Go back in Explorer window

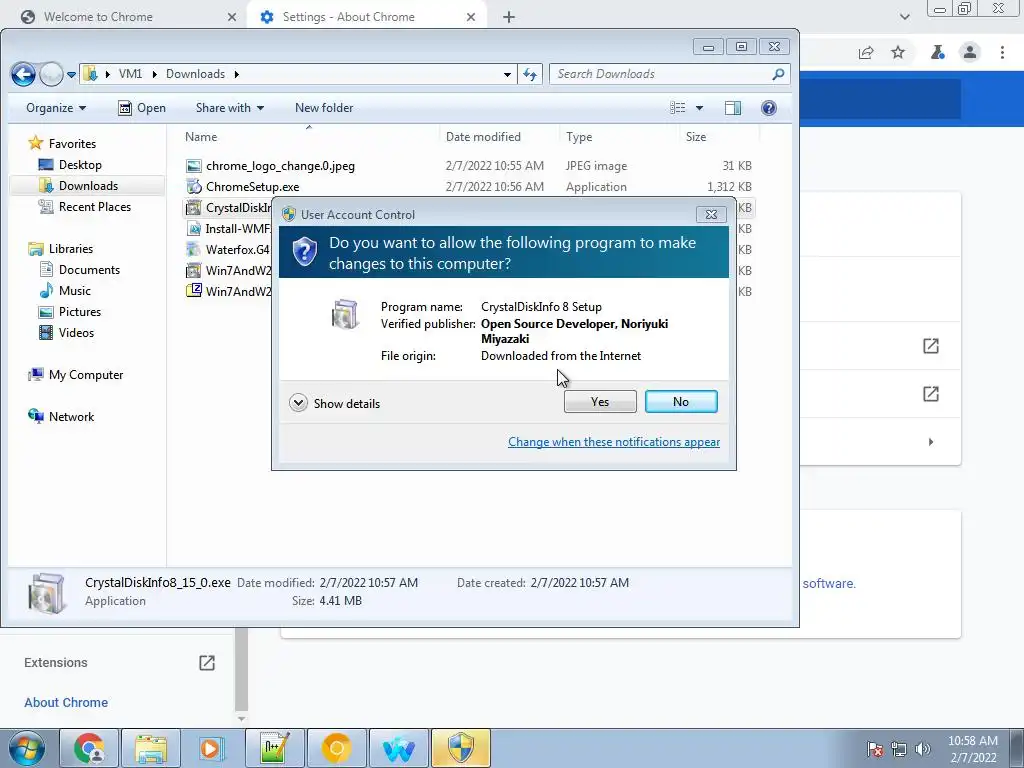[x=24, y=74]
